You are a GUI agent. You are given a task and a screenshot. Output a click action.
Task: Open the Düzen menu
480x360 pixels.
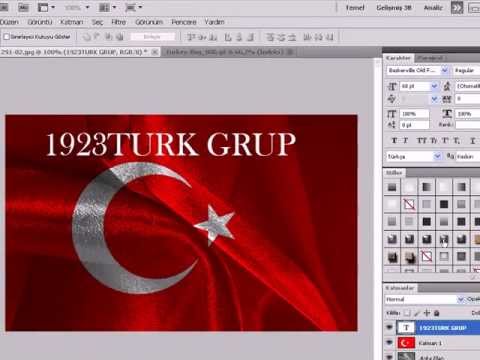[x=9, y=22]
